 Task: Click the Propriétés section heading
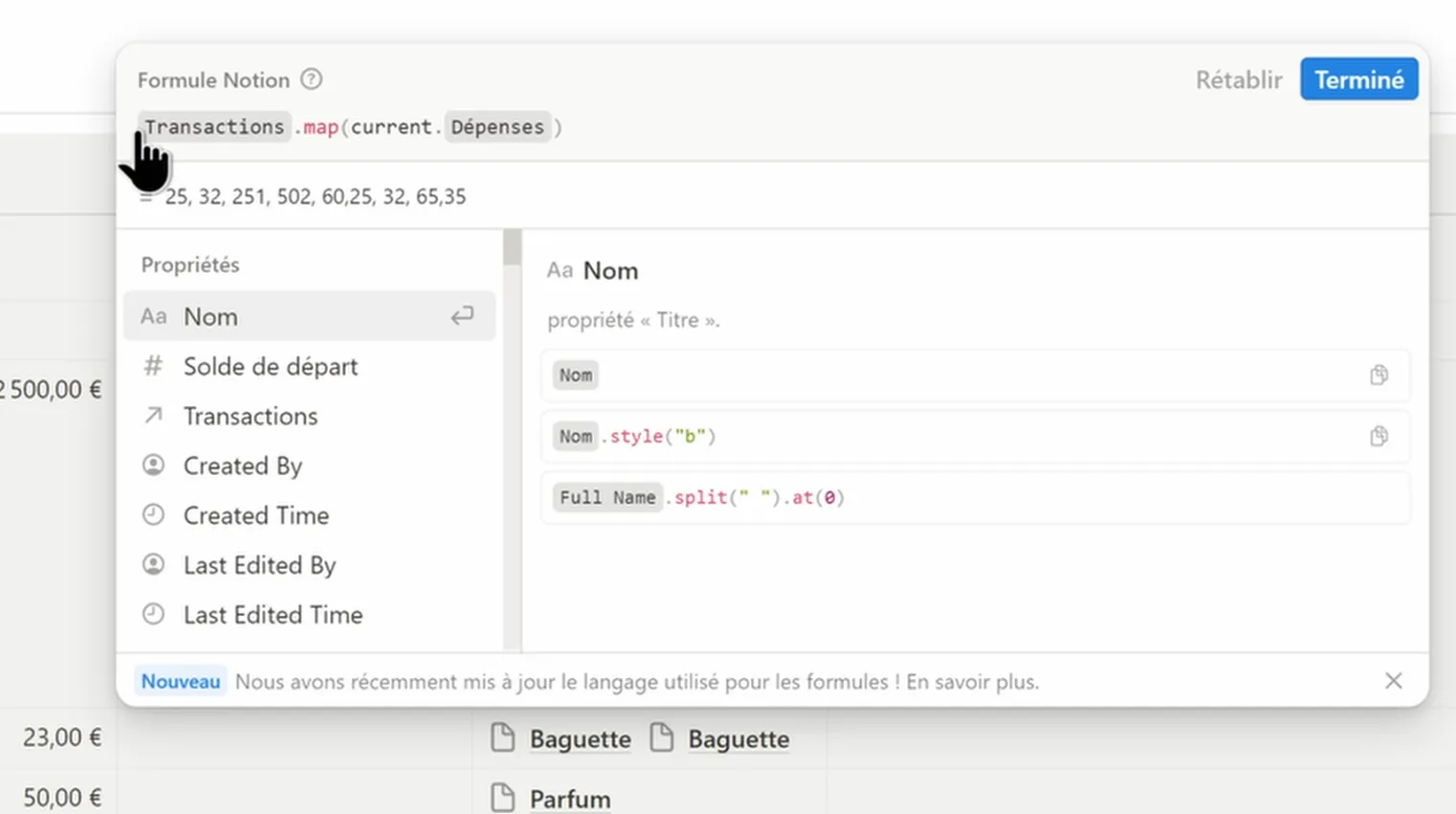tap(190, 264)
